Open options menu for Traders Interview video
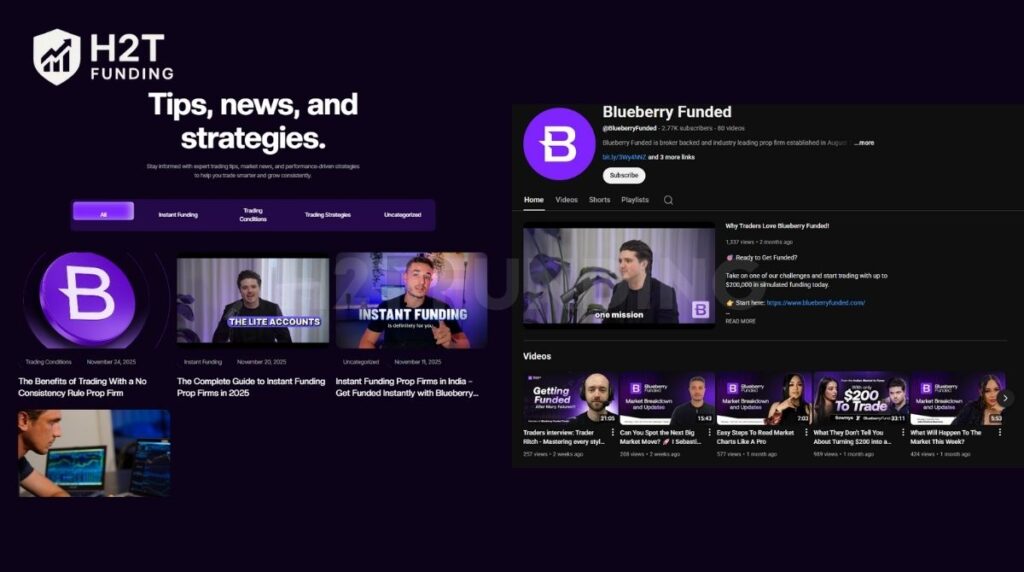The width and height of the screenshot is (1024, 572). tap(613, 432)
